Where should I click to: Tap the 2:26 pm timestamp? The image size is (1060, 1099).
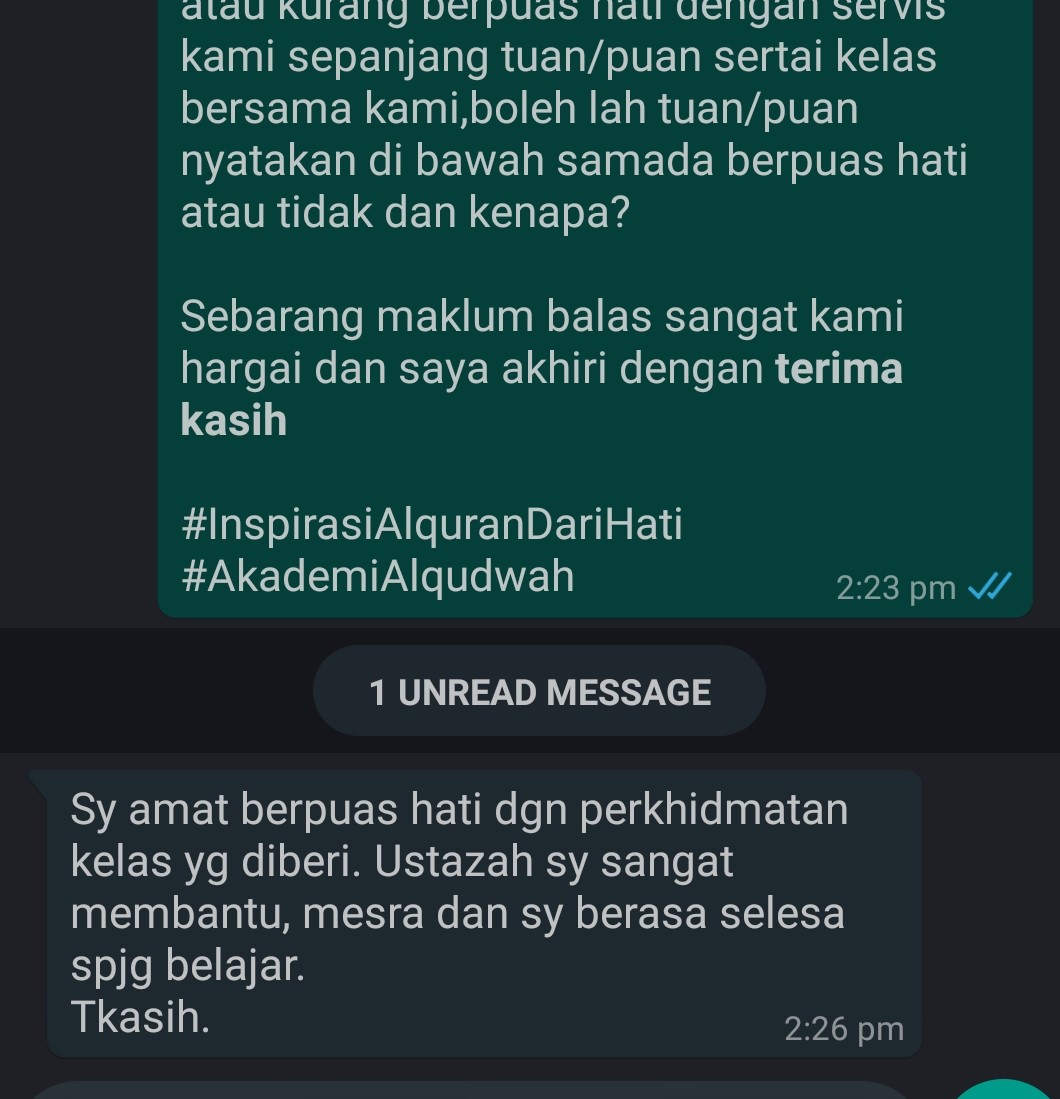click(843, 1029)
